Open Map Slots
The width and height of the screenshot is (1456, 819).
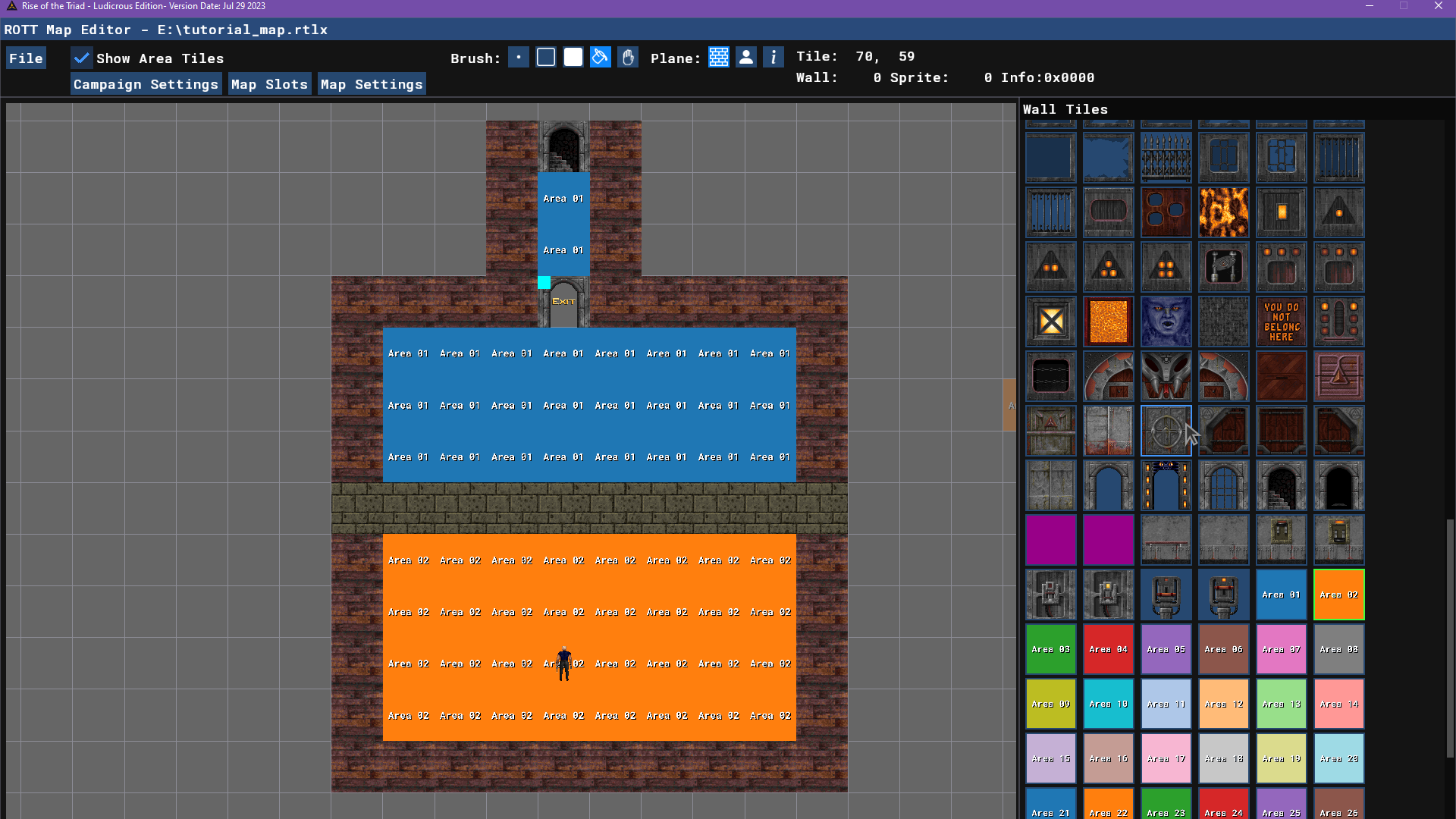[269, 84]
